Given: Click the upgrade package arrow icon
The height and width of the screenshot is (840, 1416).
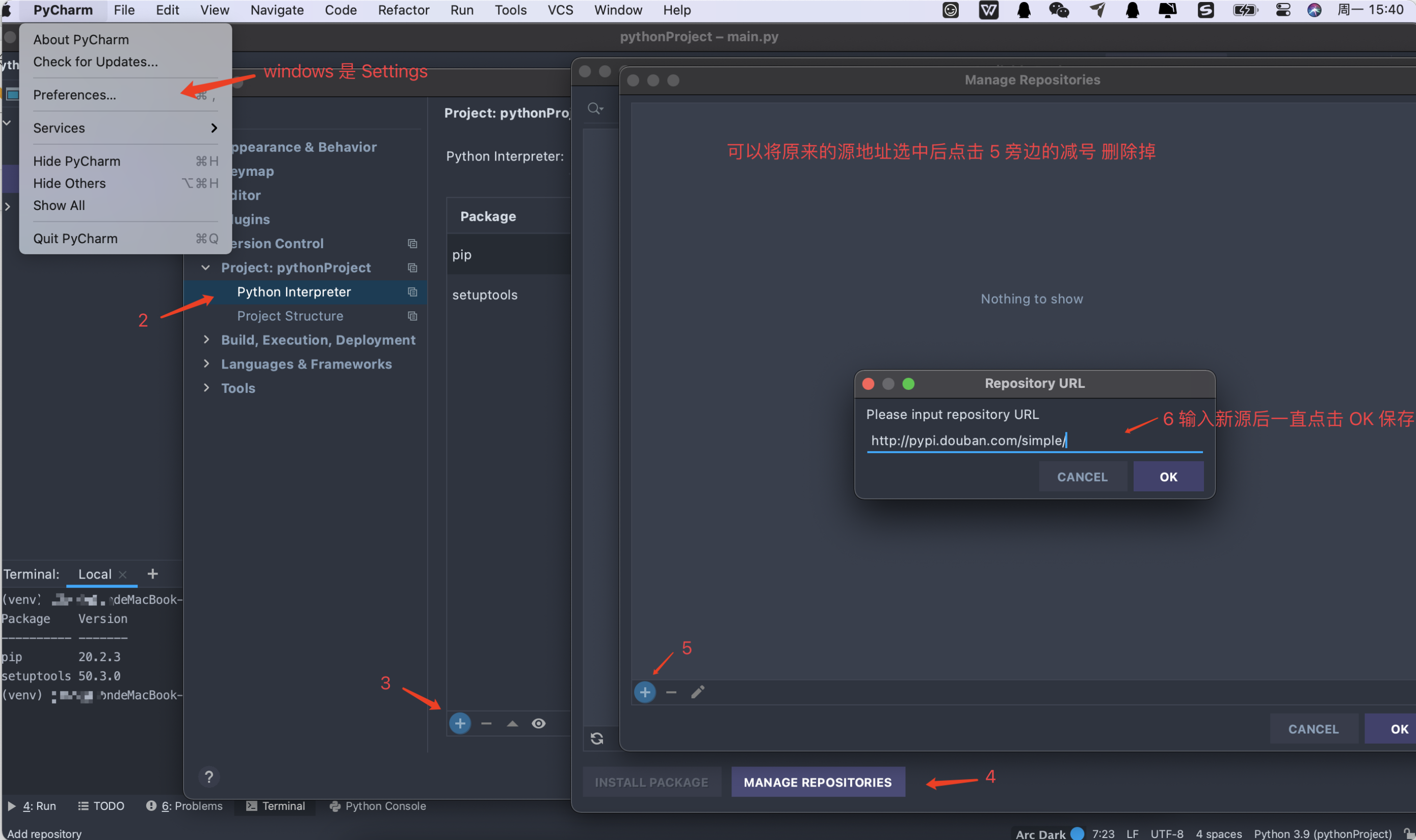Looking at the screenshot, I should [x=512, y=723].
